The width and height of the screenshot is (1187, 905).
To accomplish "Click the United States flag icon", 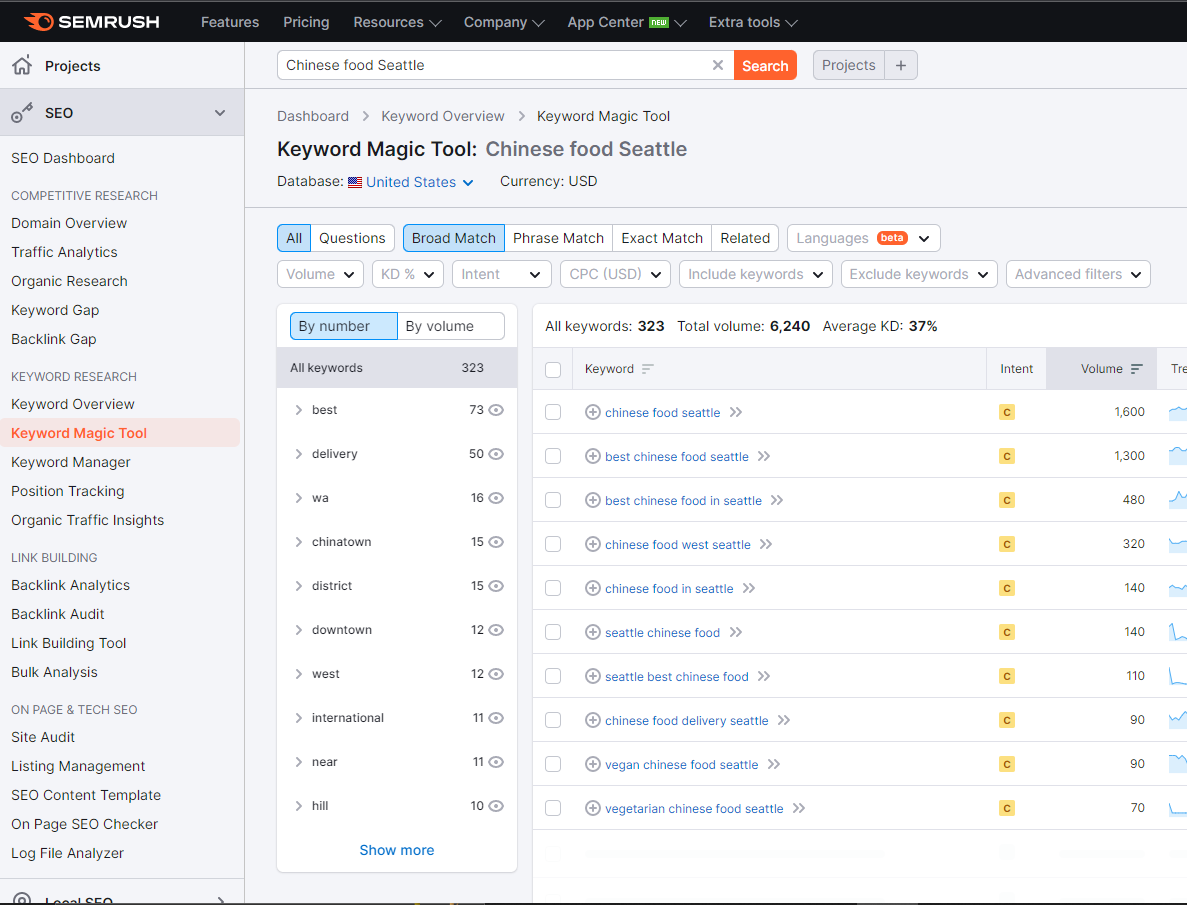I will (355, 183).
